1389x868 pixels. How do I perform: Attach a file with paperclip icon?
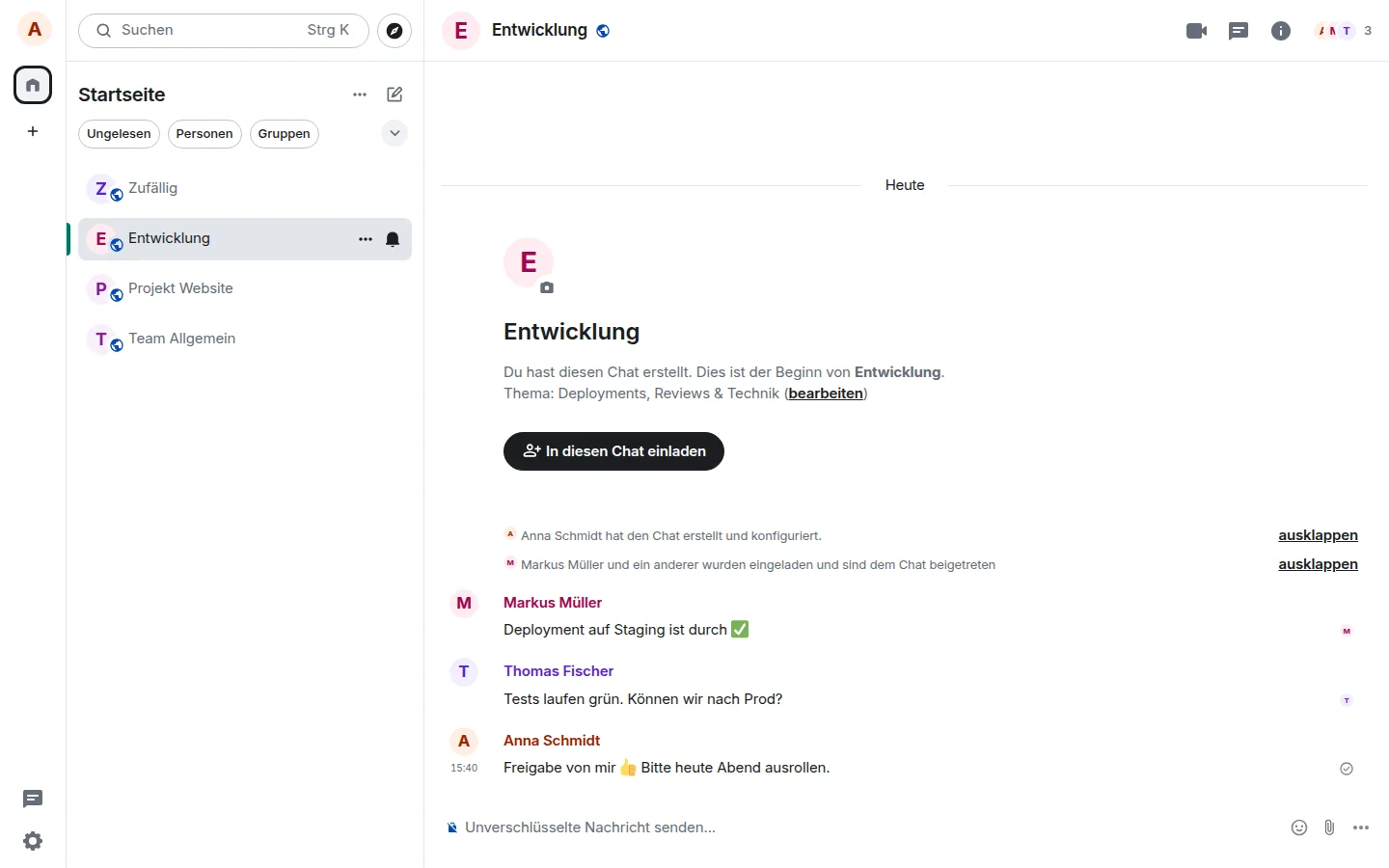(x=1329, y=827)
